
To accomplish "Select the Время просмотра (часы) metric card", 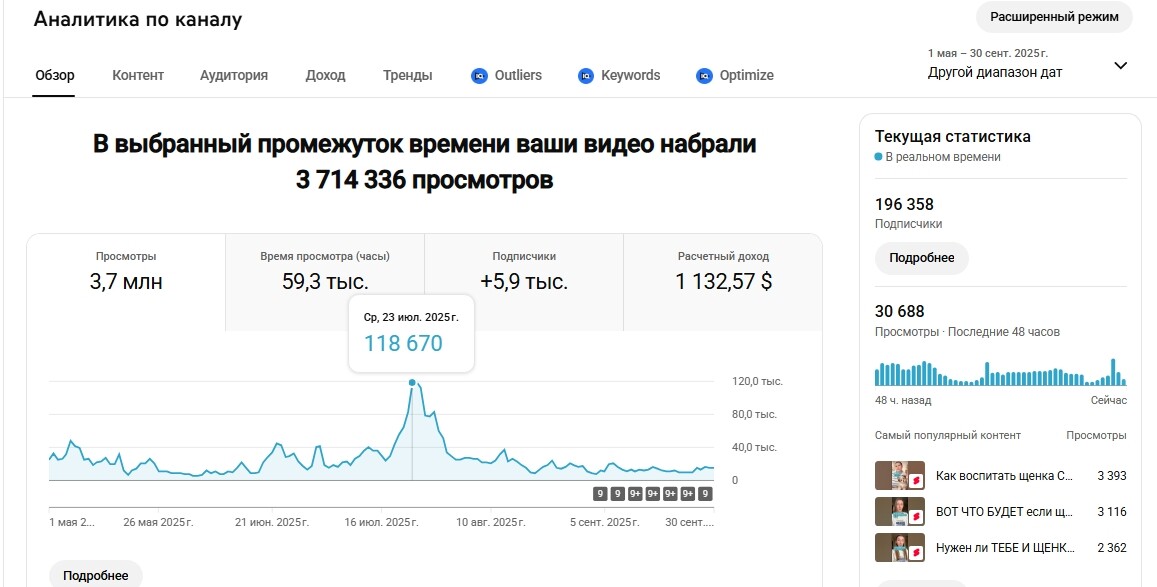I will click(x=325, y=282).
